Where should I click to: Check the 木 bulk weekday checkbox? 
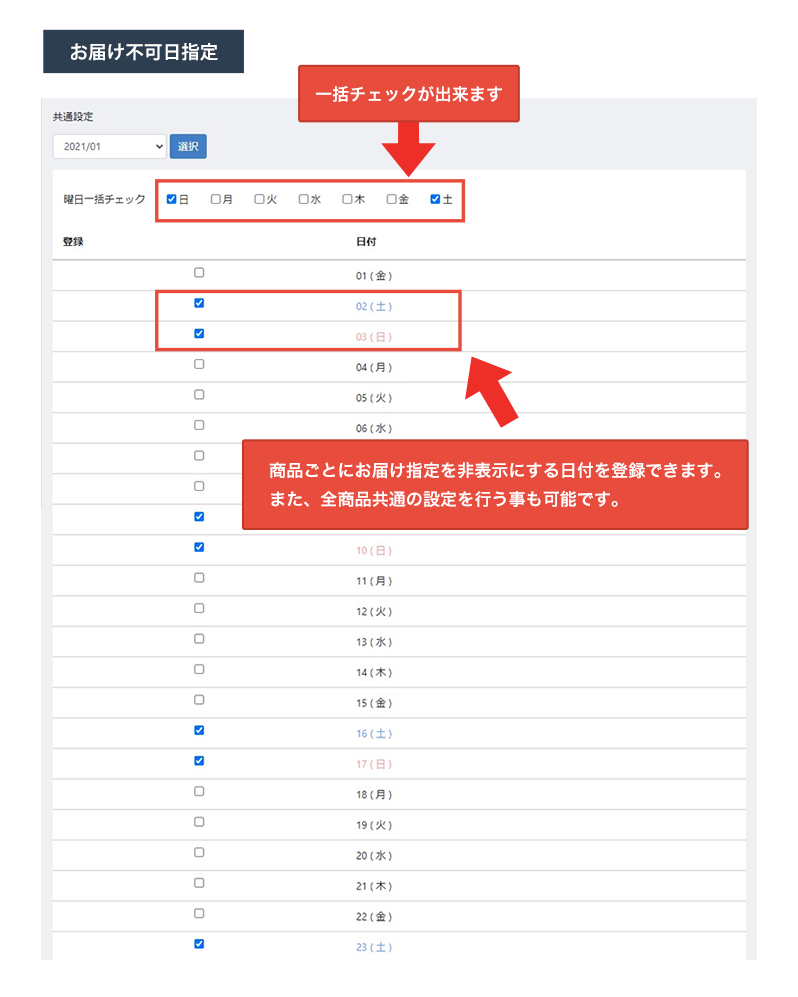click(x=347, y=199)
